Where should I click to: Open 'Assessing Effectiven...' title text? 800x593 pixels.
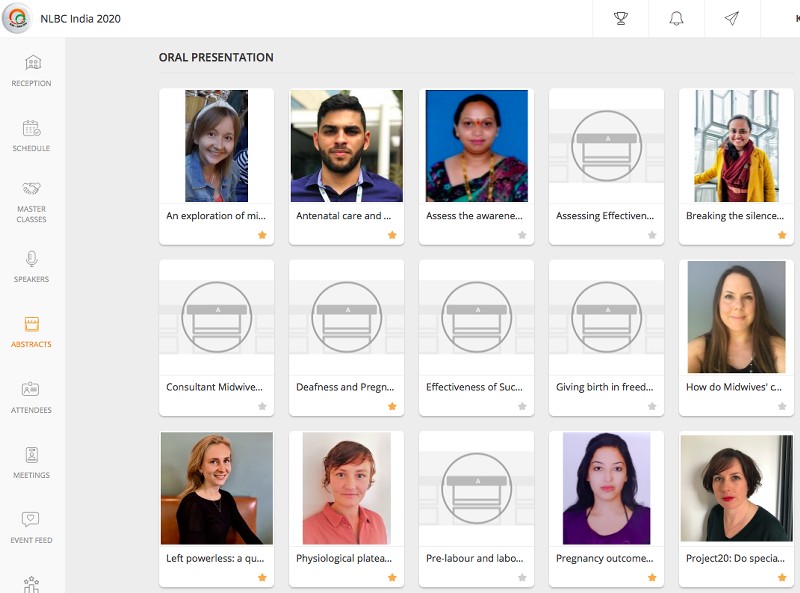pos(605,216)
